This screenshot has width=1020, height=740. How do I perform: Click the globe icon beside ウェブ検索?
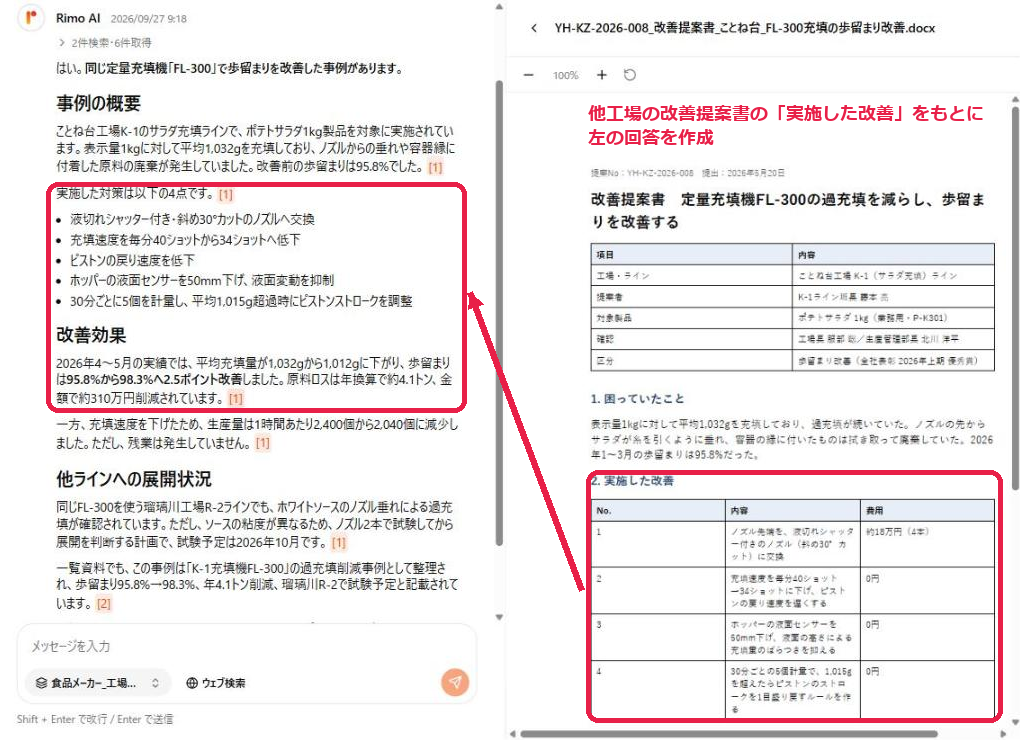[192, 683]
